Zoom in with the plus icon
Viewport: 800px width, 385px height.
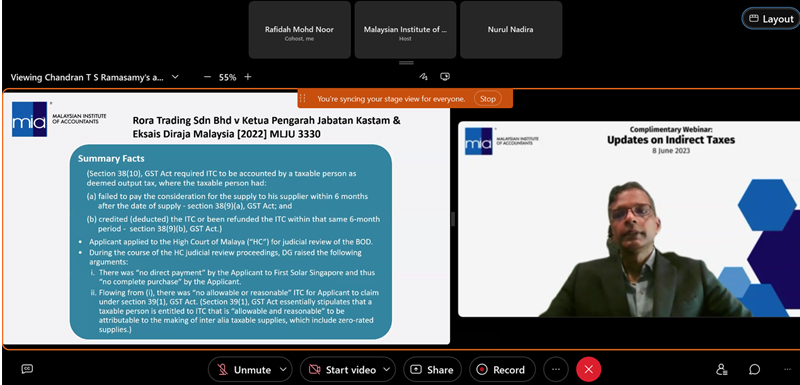click(247, 77)
